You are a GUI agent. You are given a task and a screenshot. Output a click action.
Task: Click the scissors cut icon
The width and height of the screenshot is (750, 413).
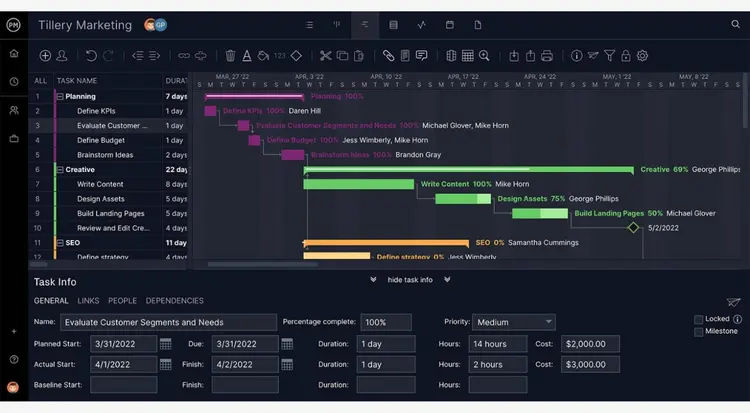coord(326,56)
